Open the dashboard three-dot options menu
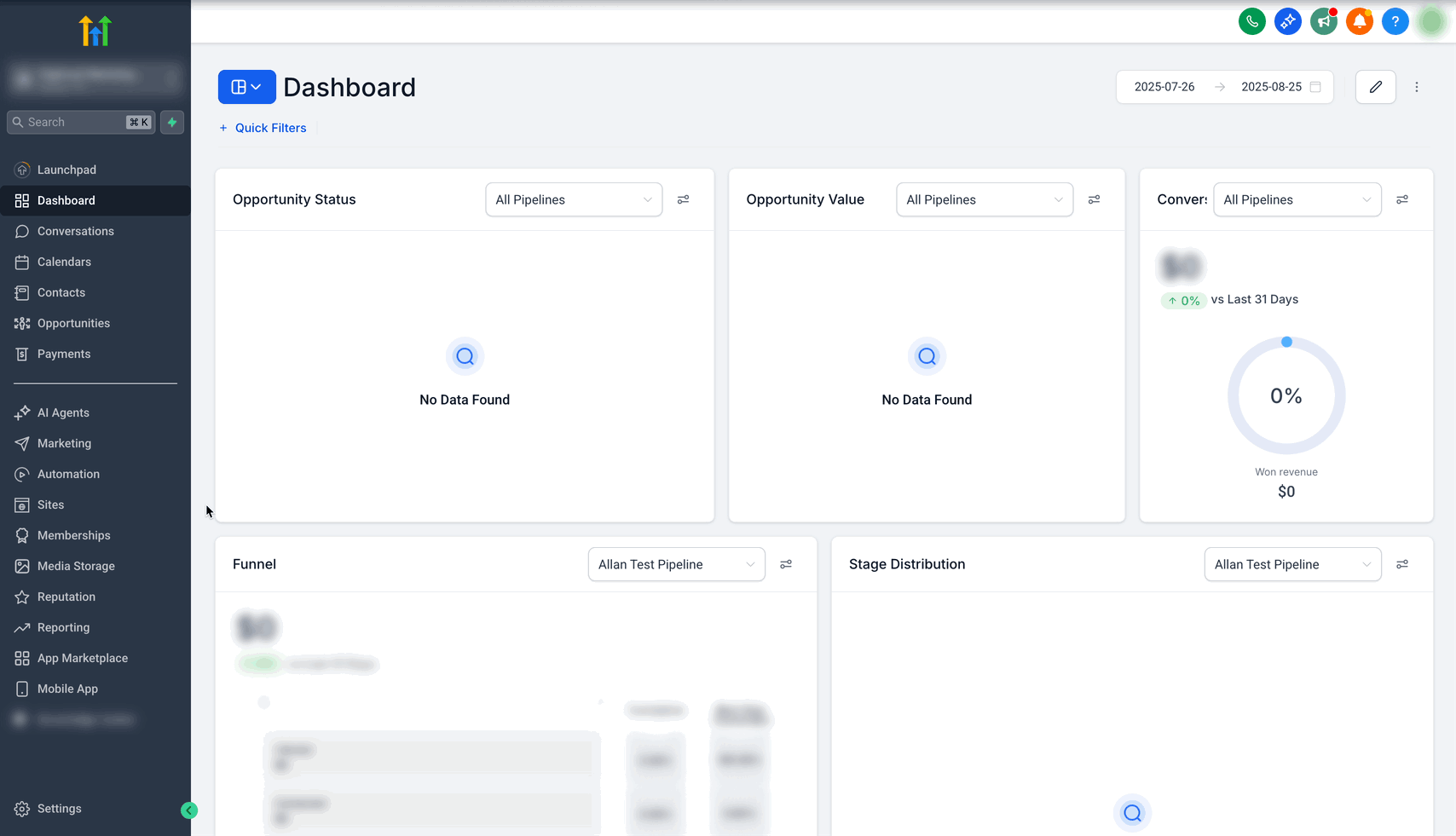Screen dimensions: 1456x836 coord(1417,87)
